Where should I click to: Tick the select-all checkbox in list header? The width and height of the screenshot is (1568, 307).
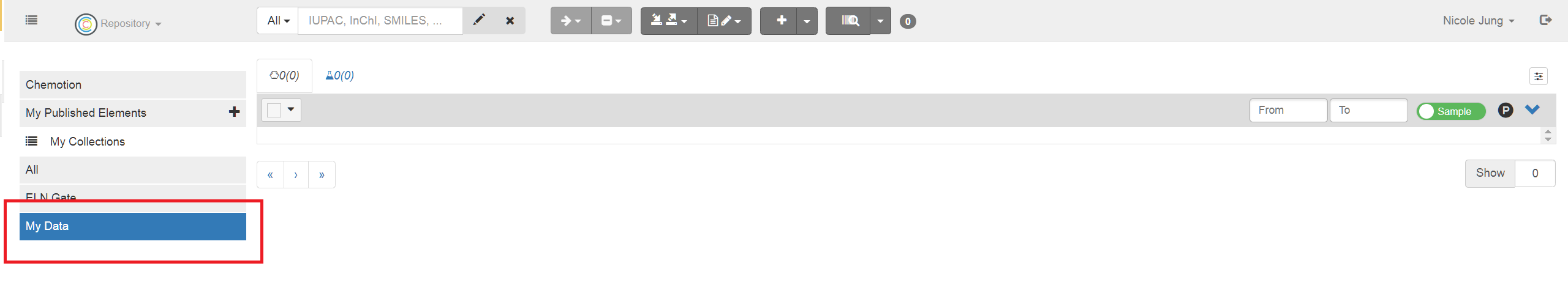pyautogui.click(x=274, y=110)
